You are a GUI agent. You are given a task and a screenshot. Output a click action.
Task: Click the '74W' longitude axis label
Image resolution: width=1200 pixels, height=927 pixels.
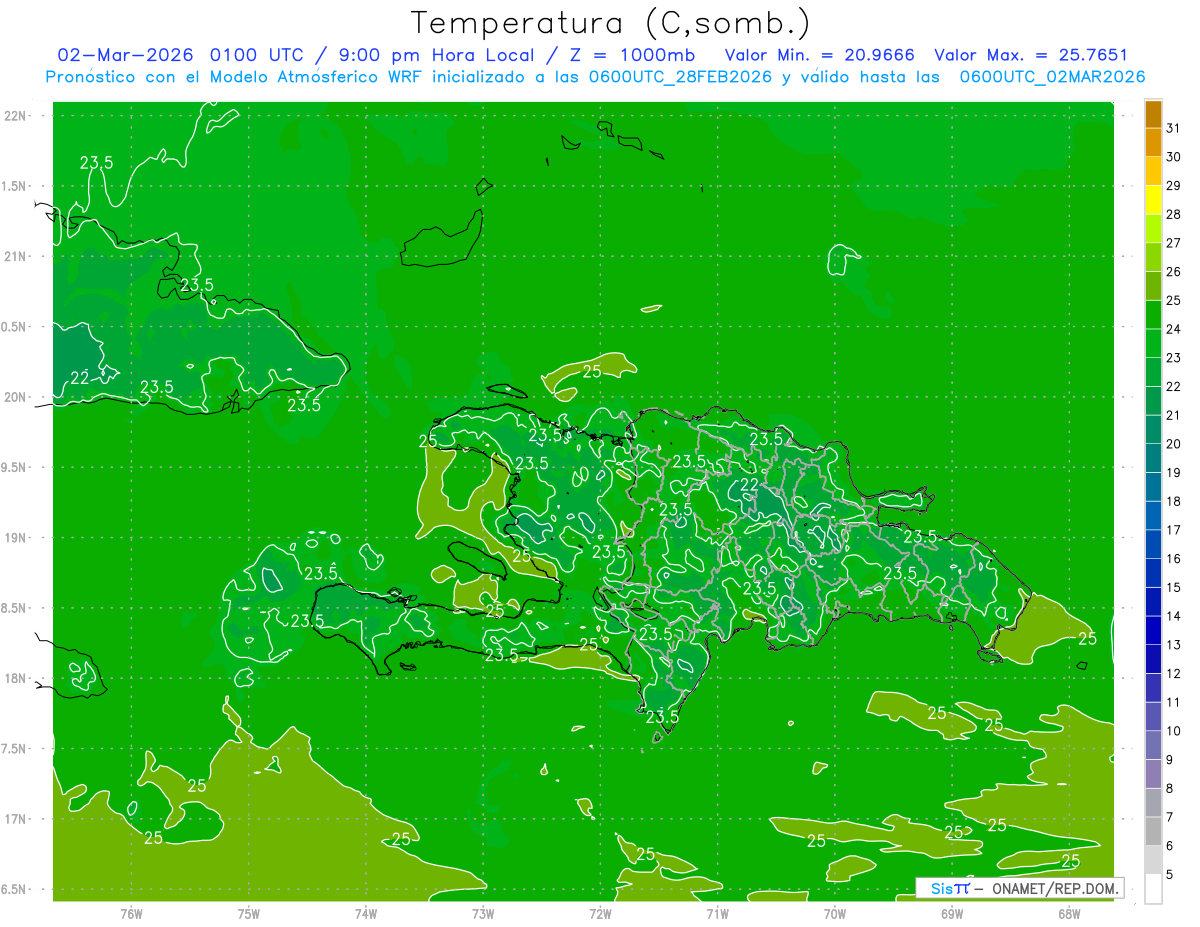pyautogui.click(x=365, y=914)
